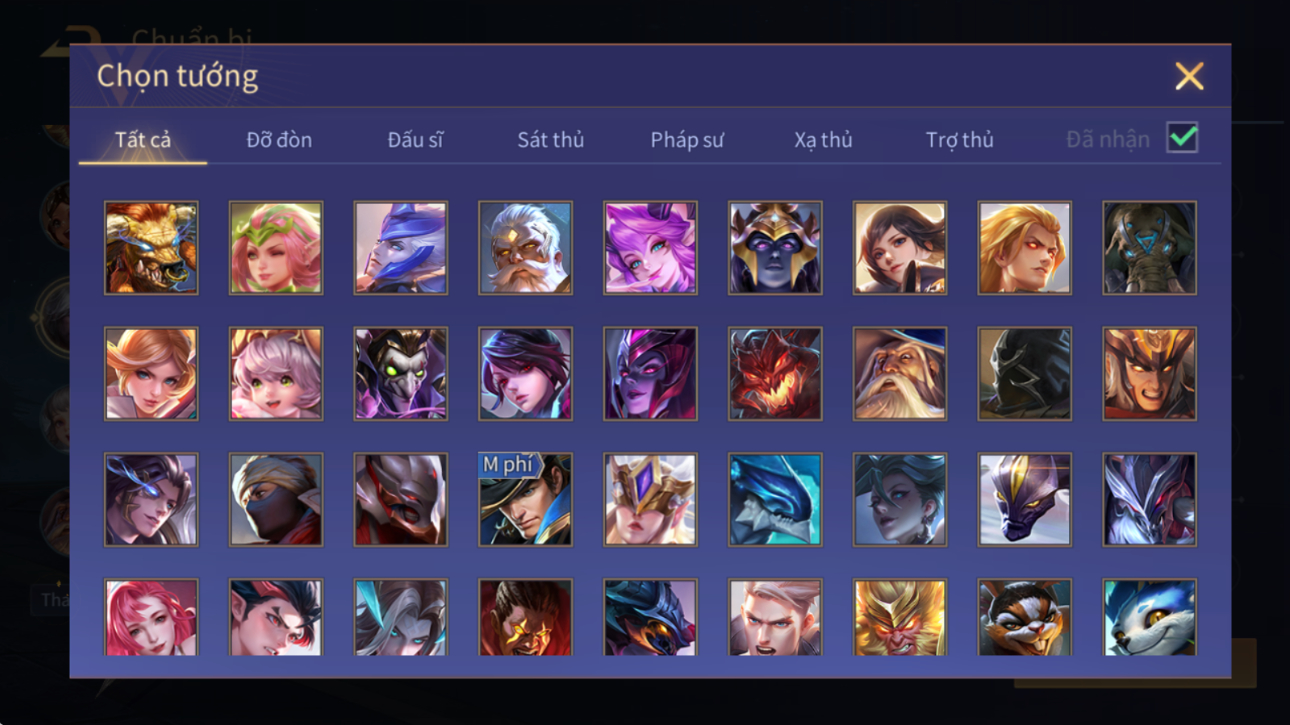Viewport: 1290px width, 725px height.
Task: Pick the wizard with blue hat portrait
Action: (900, 374)
